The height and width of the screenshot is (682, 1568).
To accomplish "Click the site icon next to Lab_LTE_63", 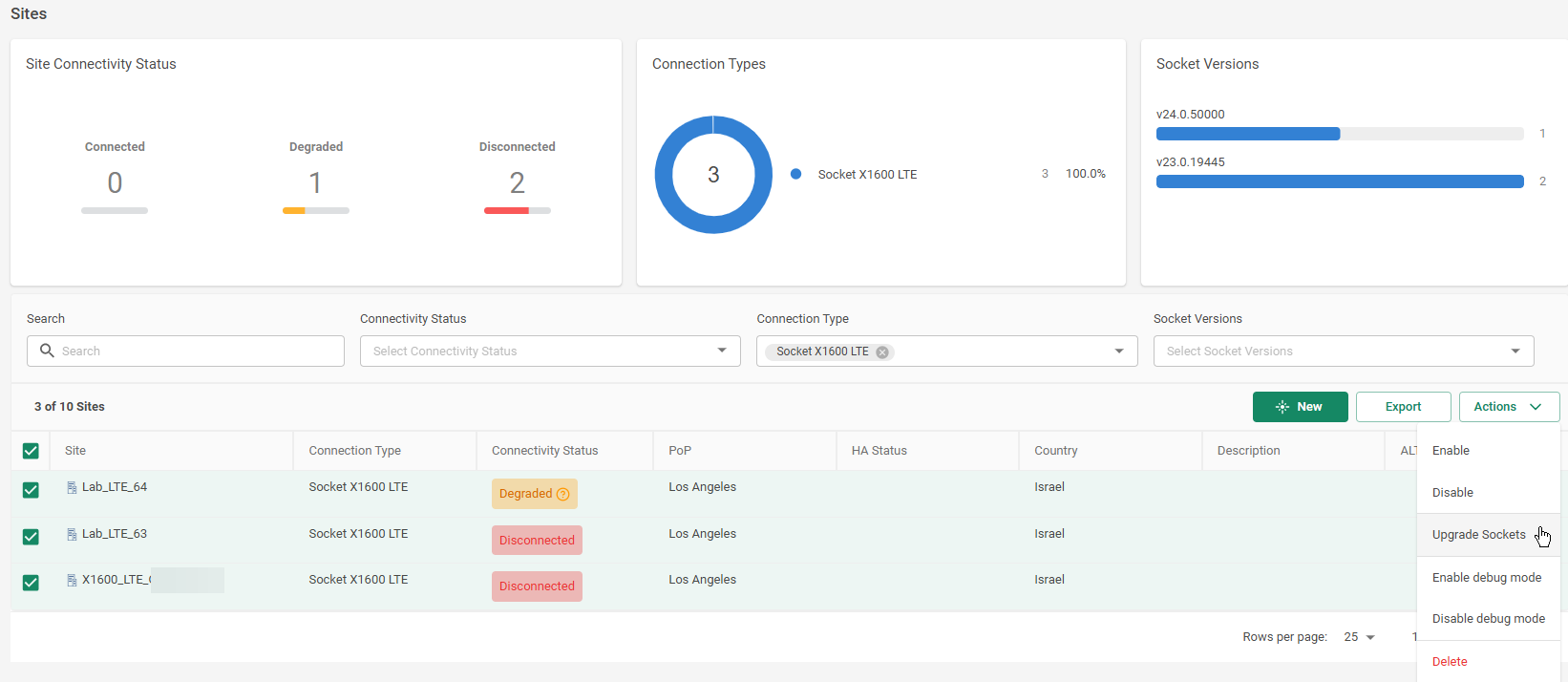I will [72, 534].
